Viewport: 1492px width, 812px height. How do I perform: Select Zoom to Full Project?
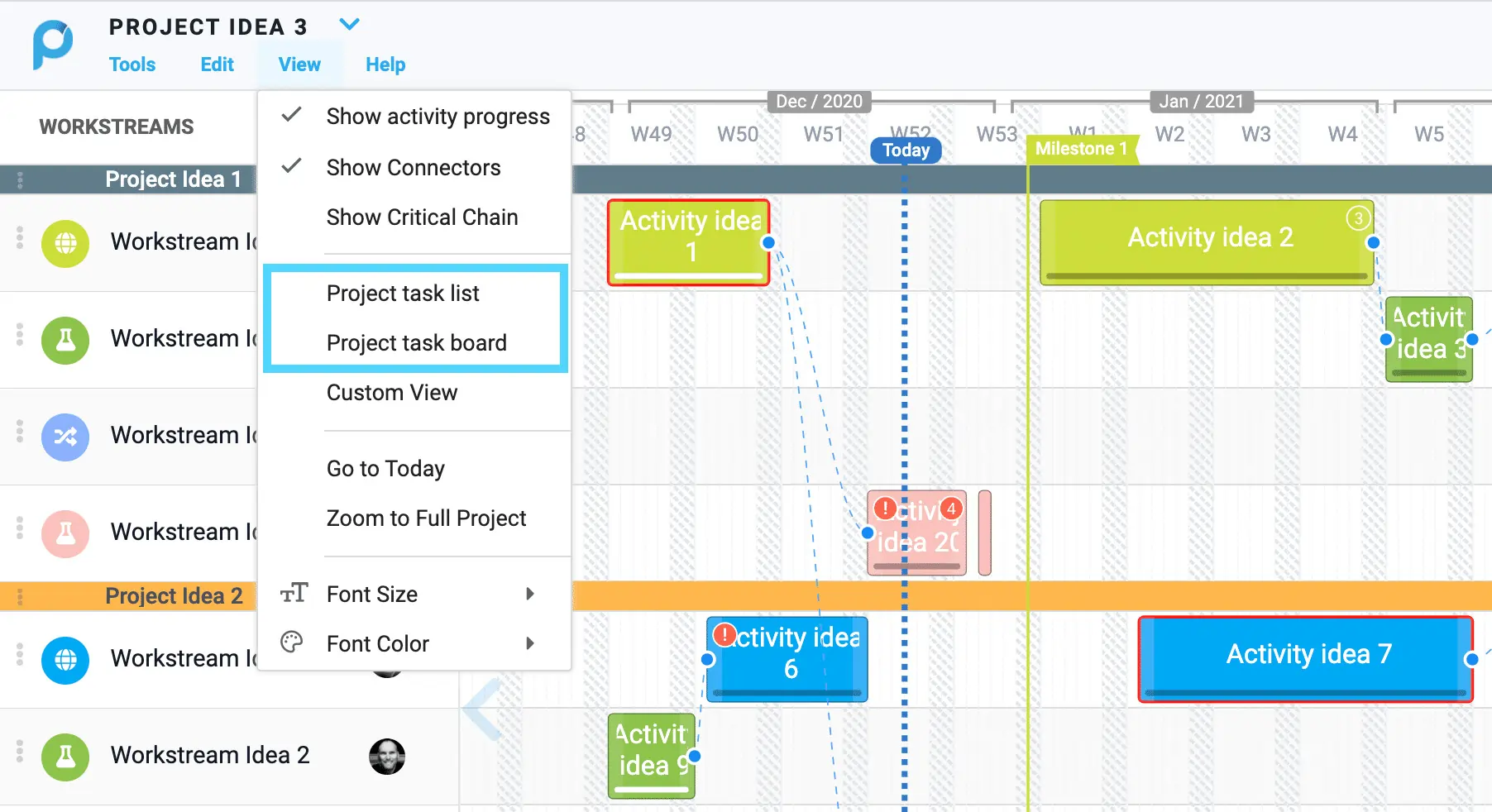click(426, 518)
